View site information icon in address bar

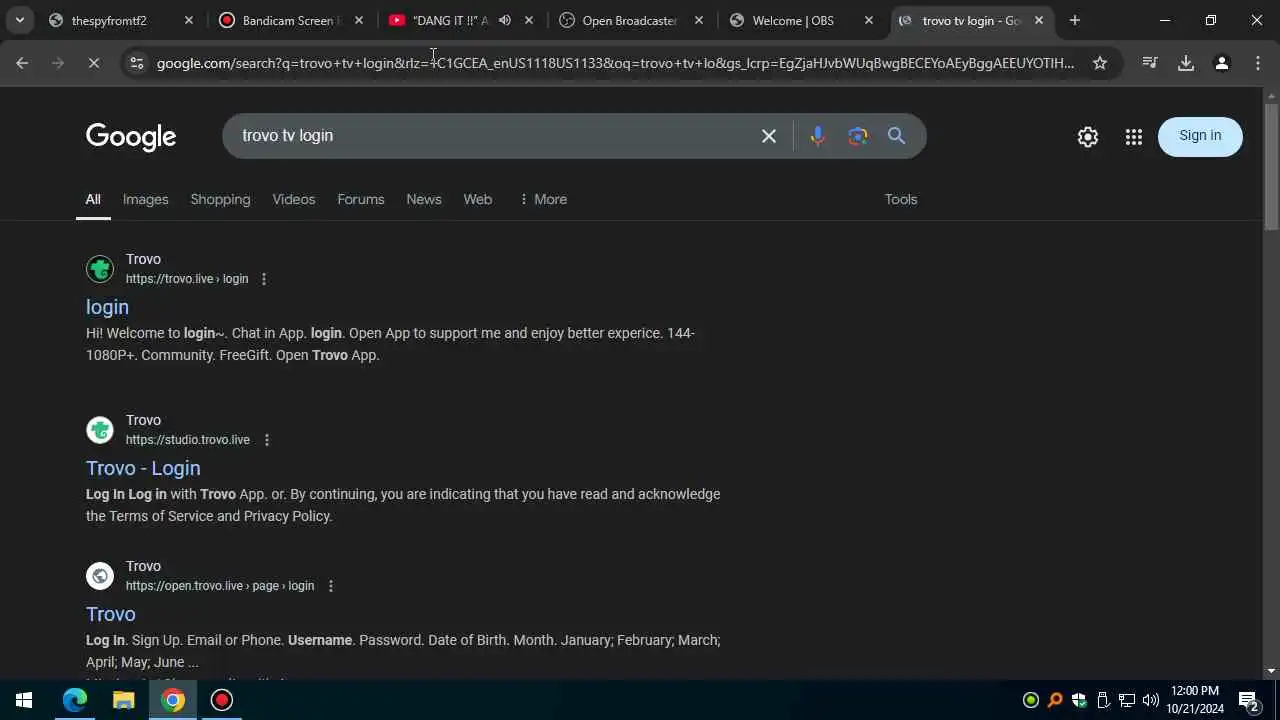[x=137, y=63]
